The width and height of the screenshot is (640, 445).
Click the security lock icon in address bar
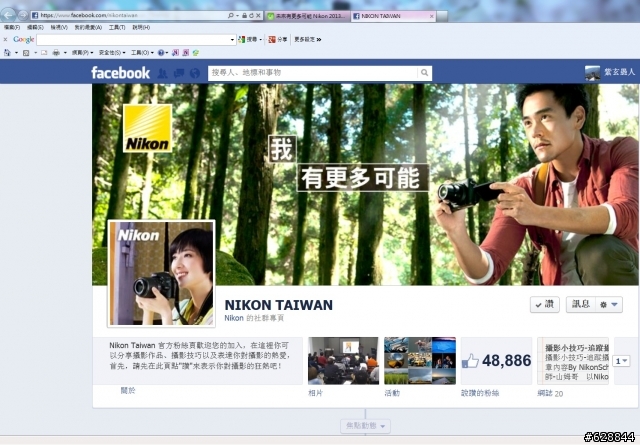pyautogui.click(x=244, y=16)
